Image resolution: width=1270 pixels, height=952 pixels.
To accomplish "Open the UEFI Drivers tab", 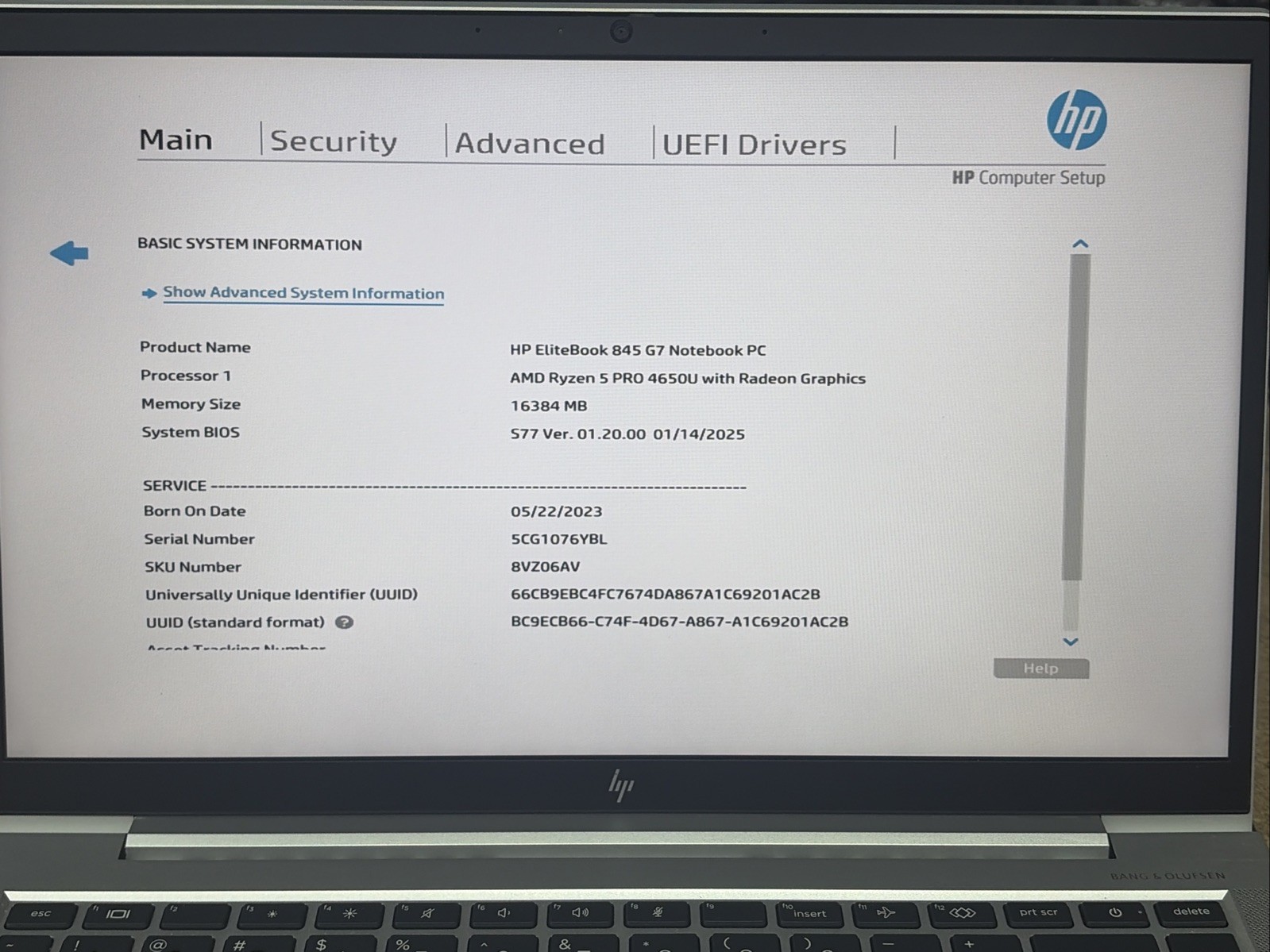I will coord(754,145).
